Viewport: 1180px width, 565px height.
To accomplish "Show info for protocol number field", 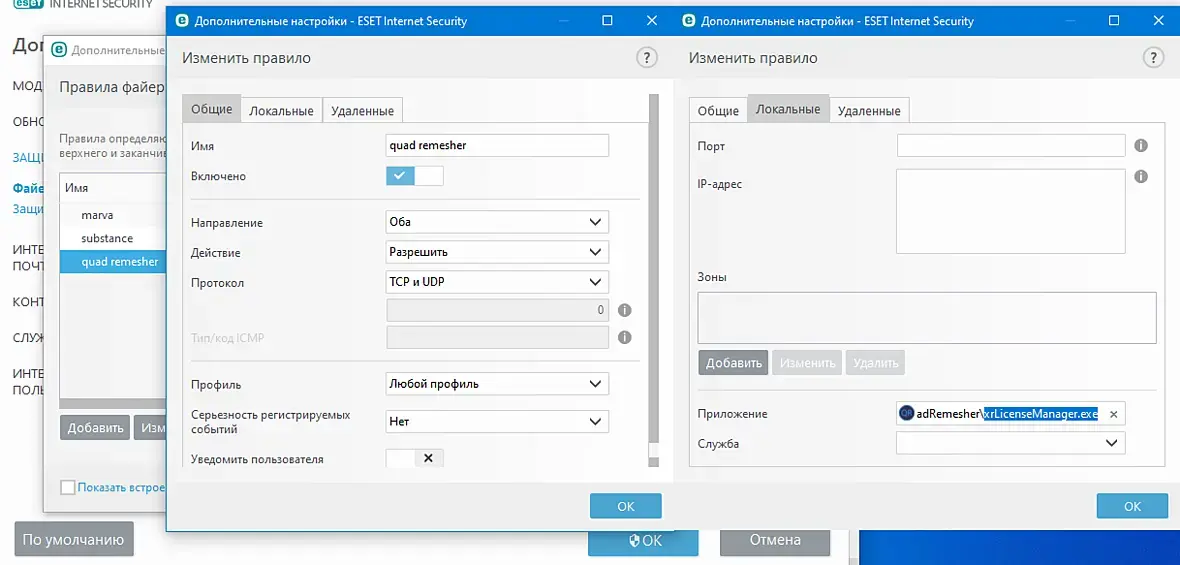I will click(x=624, y=310).
